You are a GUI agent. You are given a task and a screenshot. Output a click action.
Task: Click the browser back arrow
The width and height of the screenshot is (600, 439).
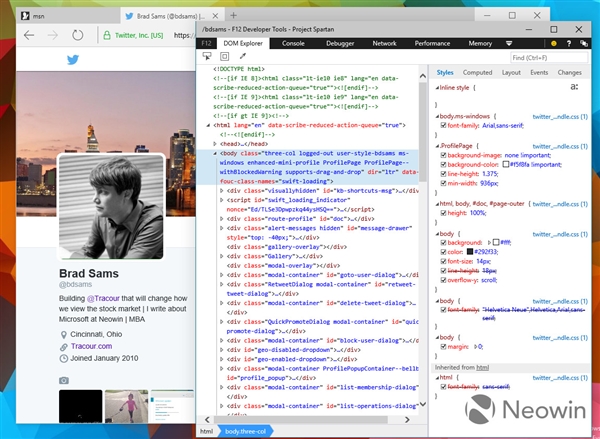(x=28, y=35)
